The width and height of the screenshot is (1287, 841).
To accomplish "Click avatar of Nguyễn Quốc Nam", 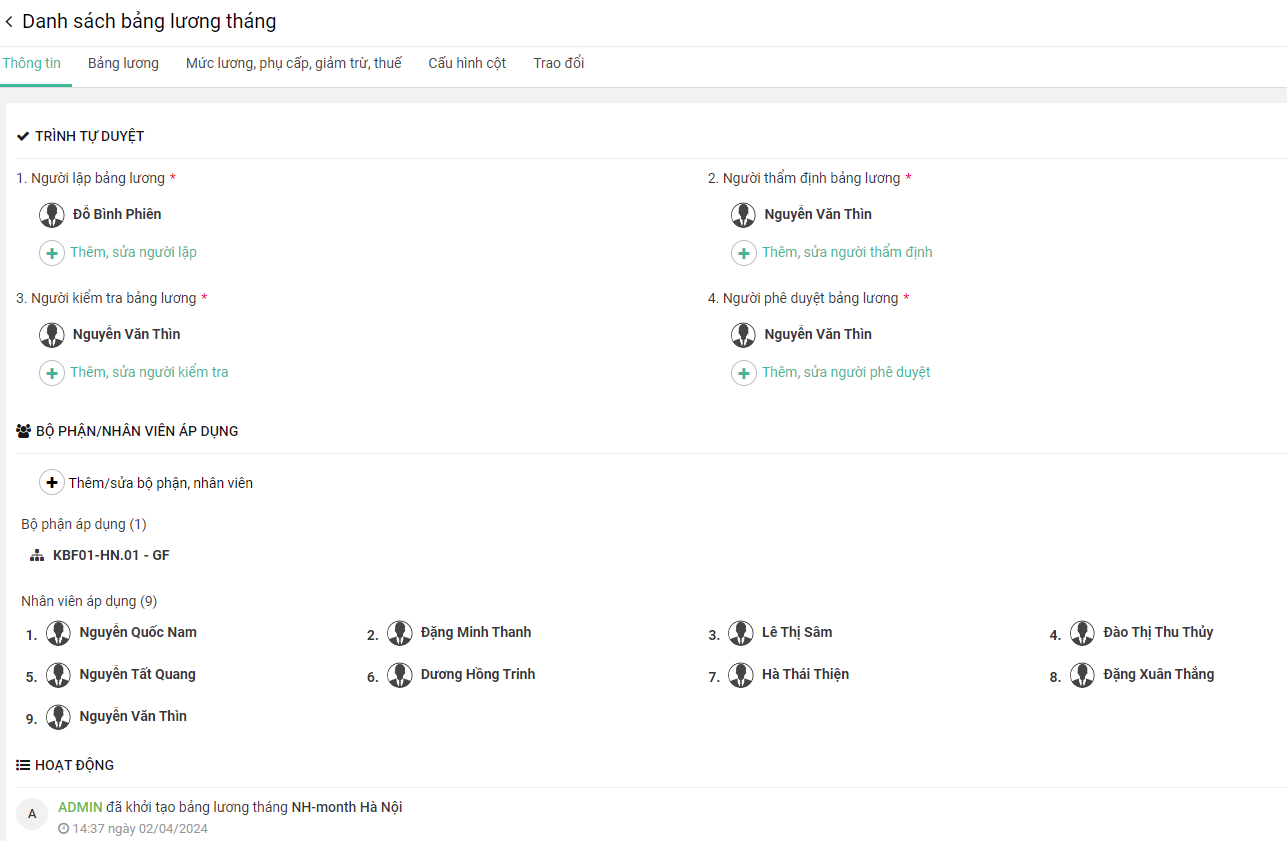I will [59, 633].
